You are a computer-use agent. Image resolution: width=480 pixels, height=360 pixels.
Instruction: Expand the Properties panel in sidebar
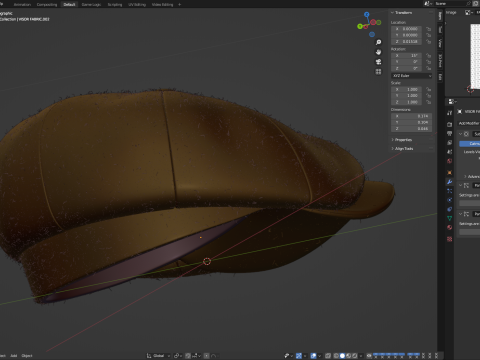[x=402, y=140]
